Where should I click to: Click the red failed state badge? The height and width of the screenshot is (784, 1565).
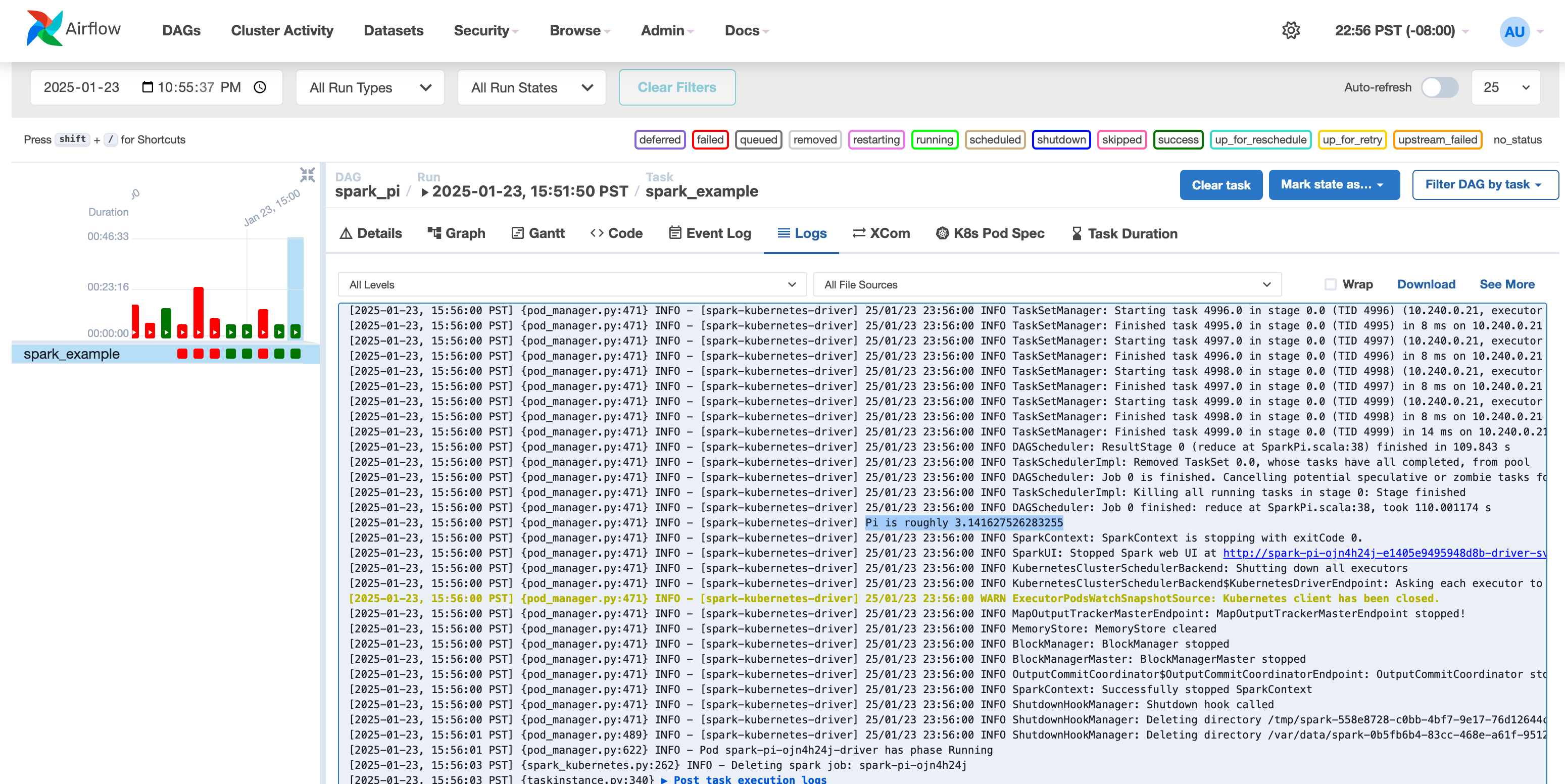710,139
